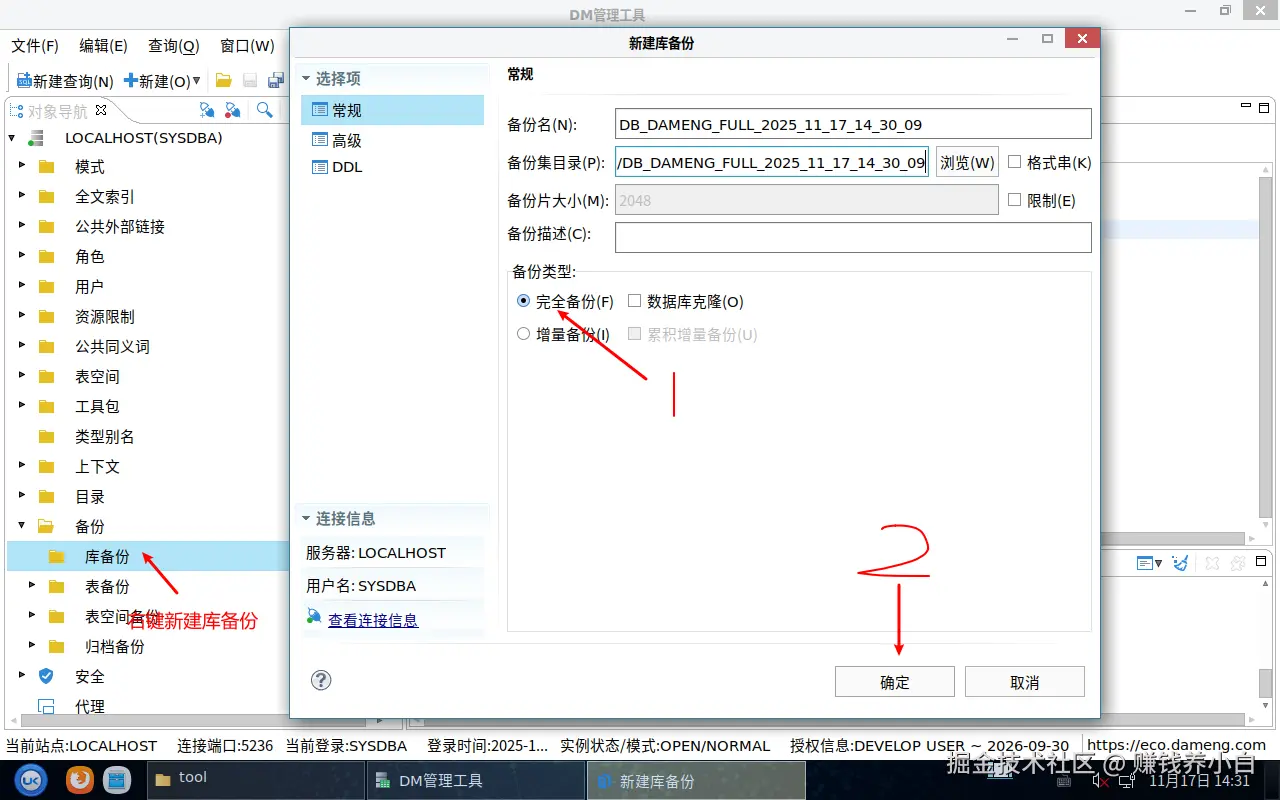Open the 文件(F) menu
Image resolution: width=1280 pixels, height=800 pixels.
33,45
